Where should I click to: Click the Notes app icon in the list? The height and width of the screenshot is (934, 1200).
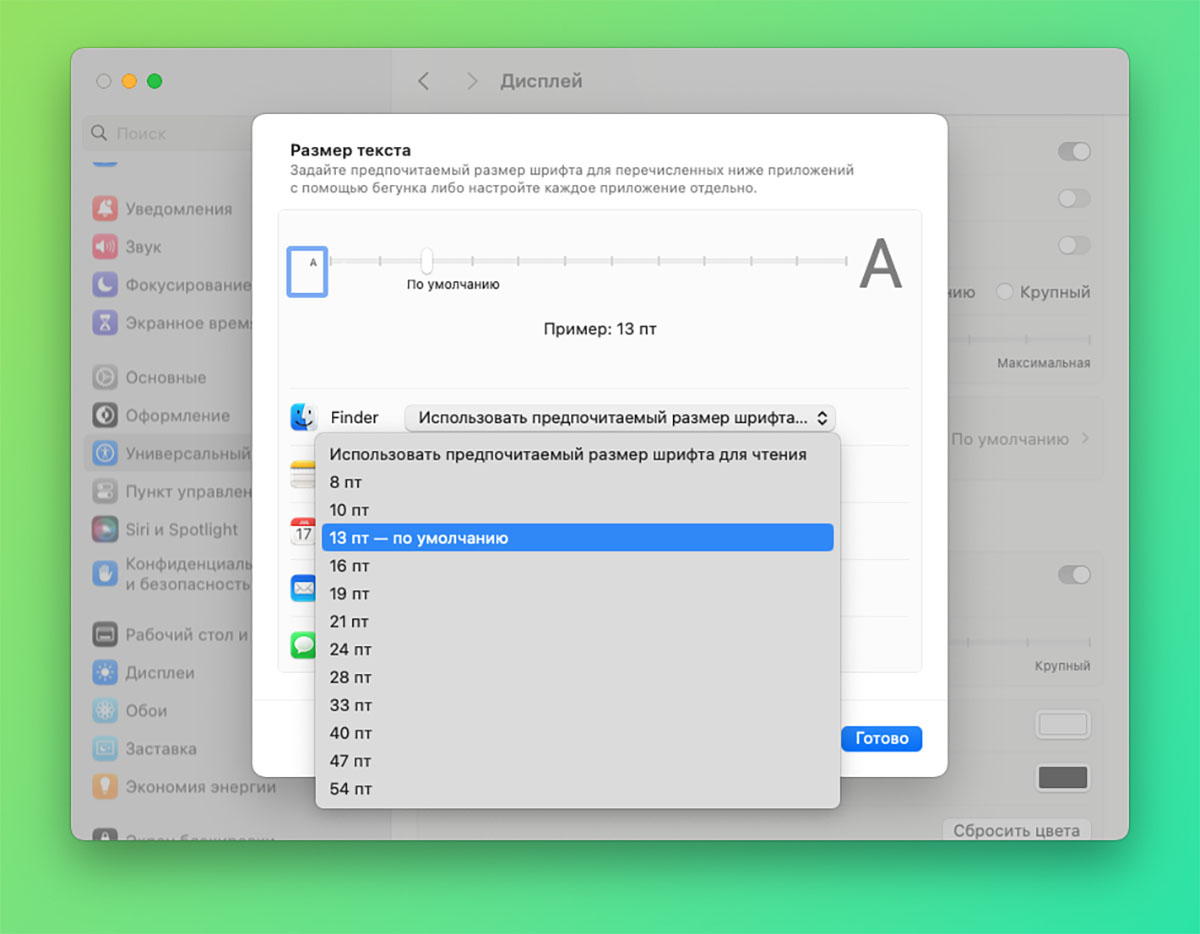pyautogui.click(x=303, y=474)
